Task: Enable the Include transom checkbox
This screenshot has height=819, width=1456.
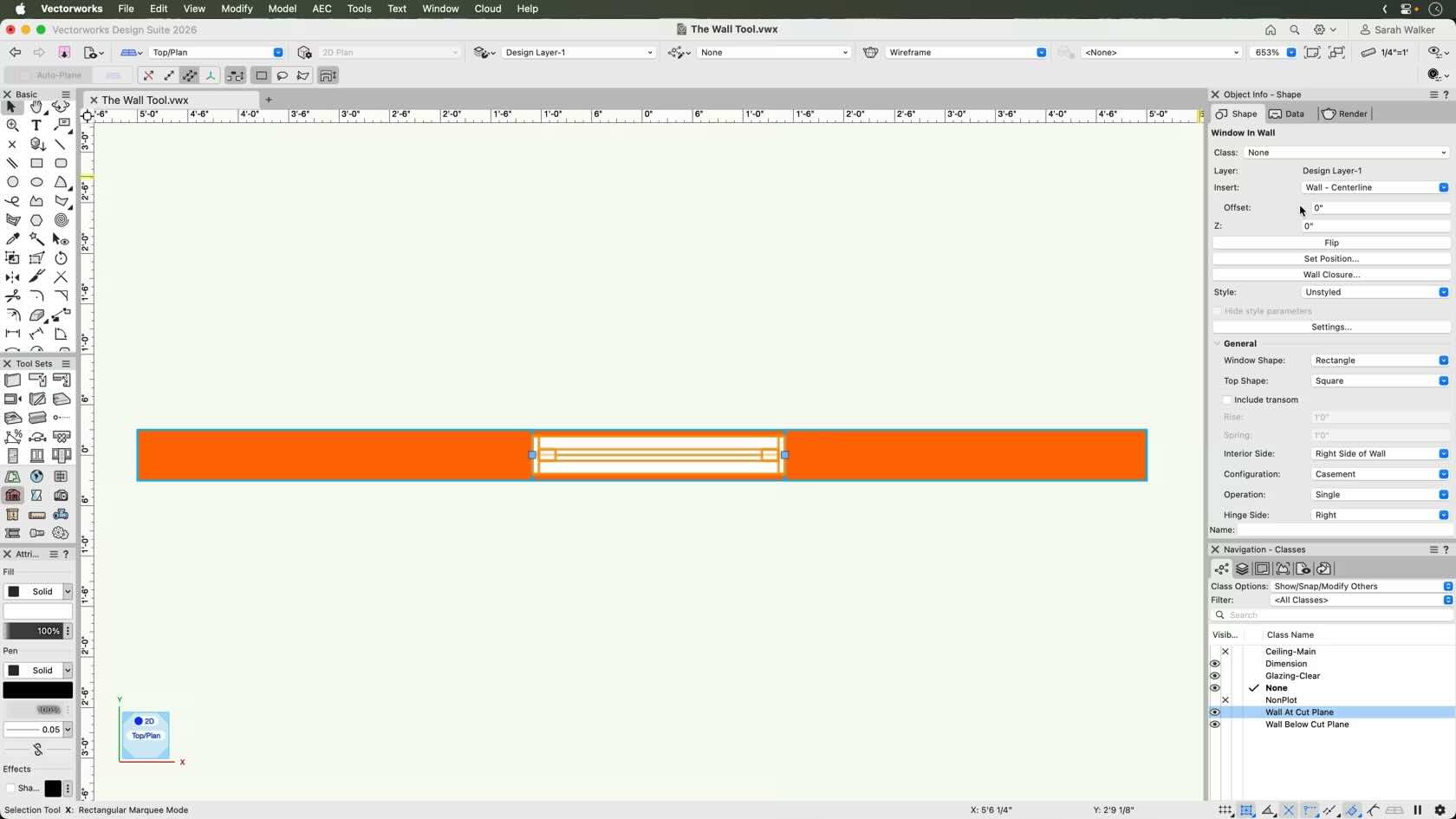Action: click(x=1227, y=400)
